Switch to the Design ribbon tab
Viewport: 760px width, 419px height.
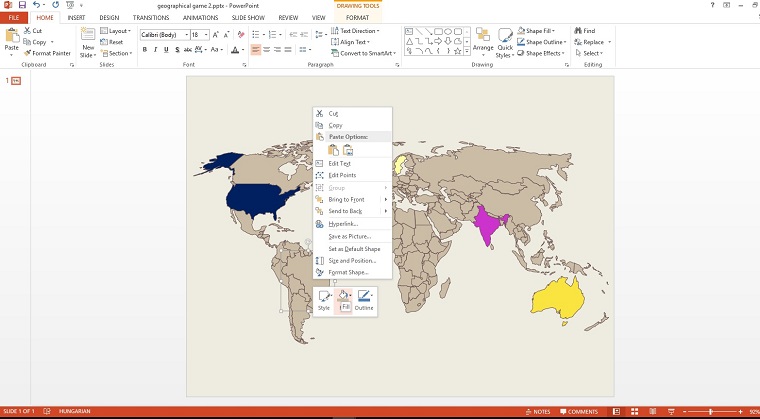(109, 17)
